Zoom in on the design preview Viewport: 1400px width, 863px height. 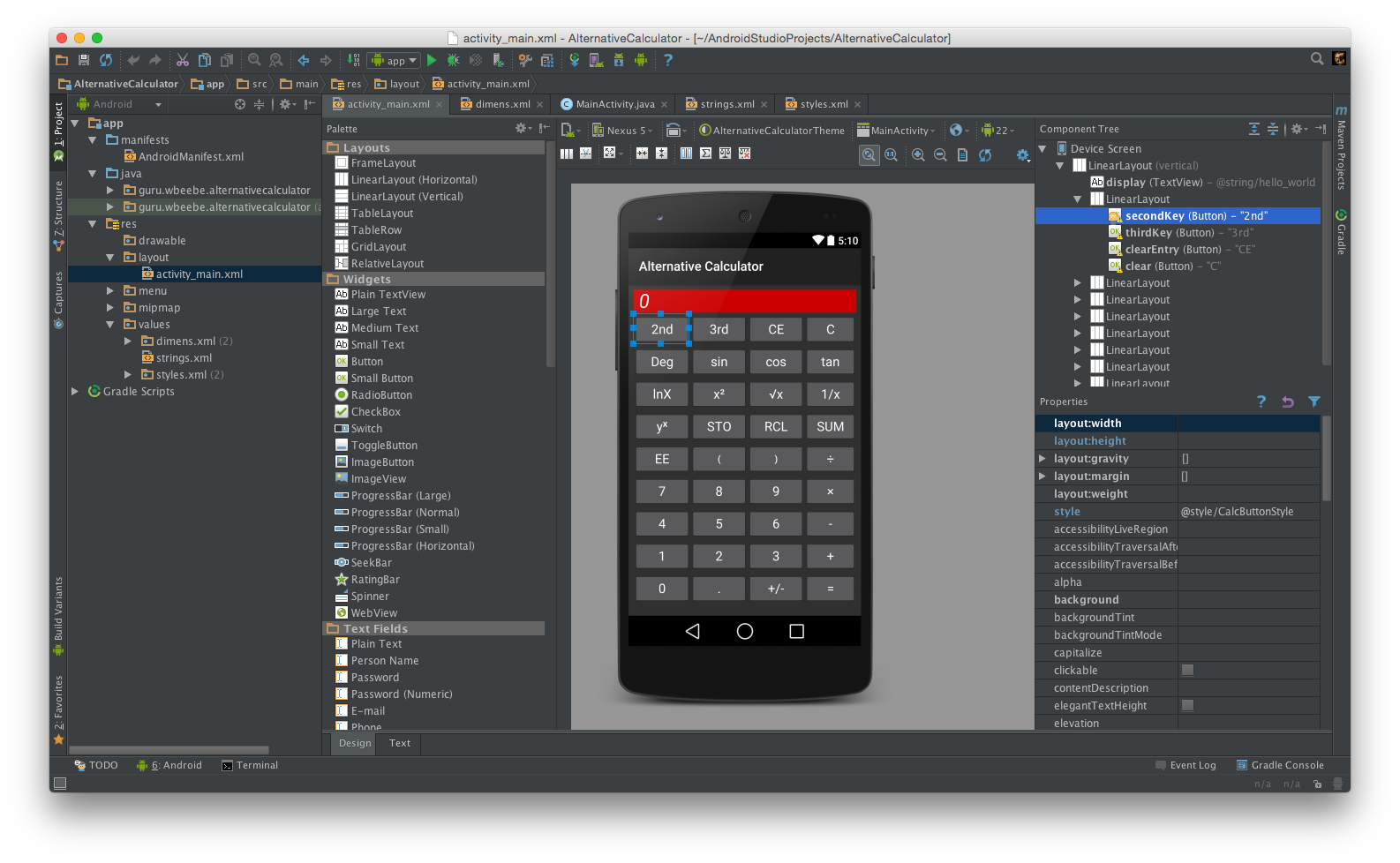pyautogui.click(x=918, y=154)
